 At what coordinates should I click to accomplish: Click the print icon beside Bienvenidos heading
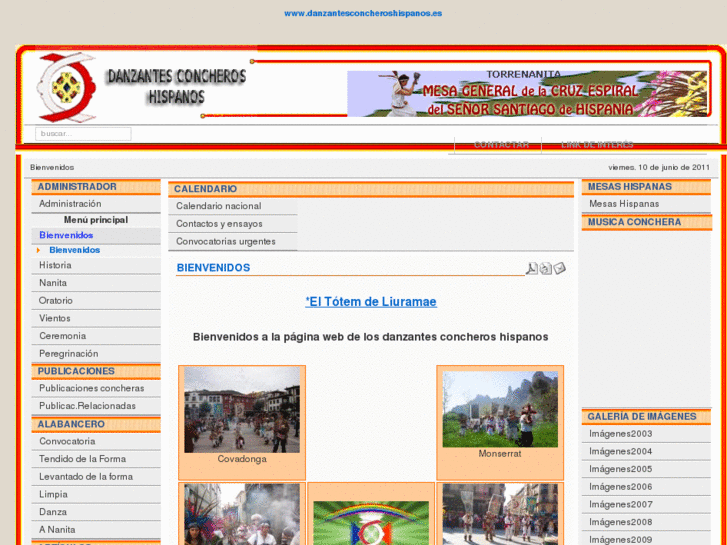click(x=546, y=268)
